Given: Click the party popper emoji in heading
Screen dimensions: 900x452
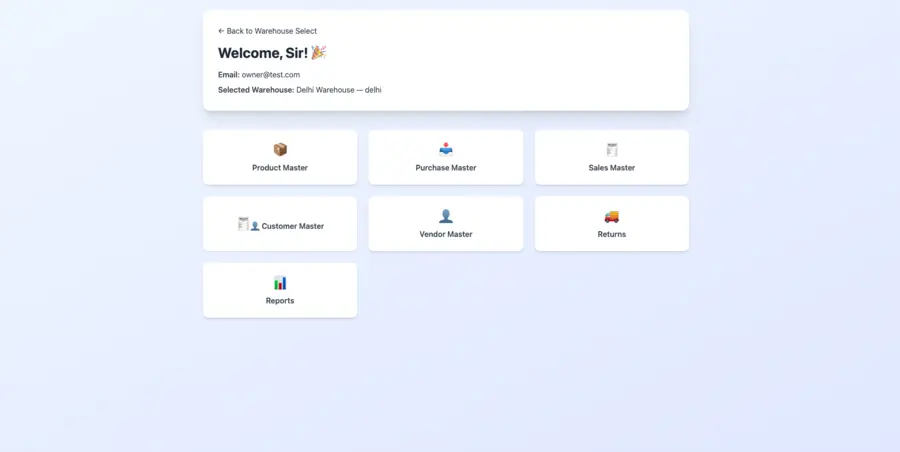Looking at the screenshot, I should pos(319,52).
